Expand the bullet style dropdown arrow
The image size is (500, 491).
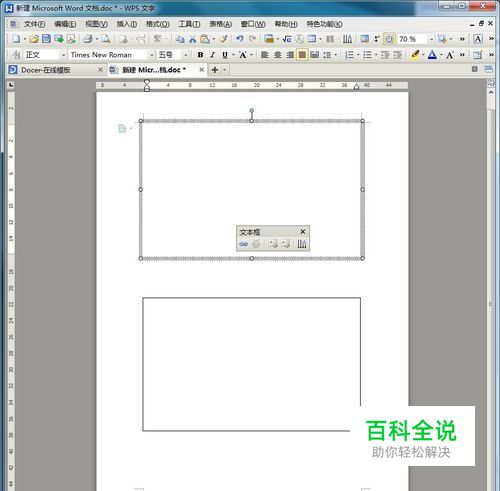(x=376, y=55)
